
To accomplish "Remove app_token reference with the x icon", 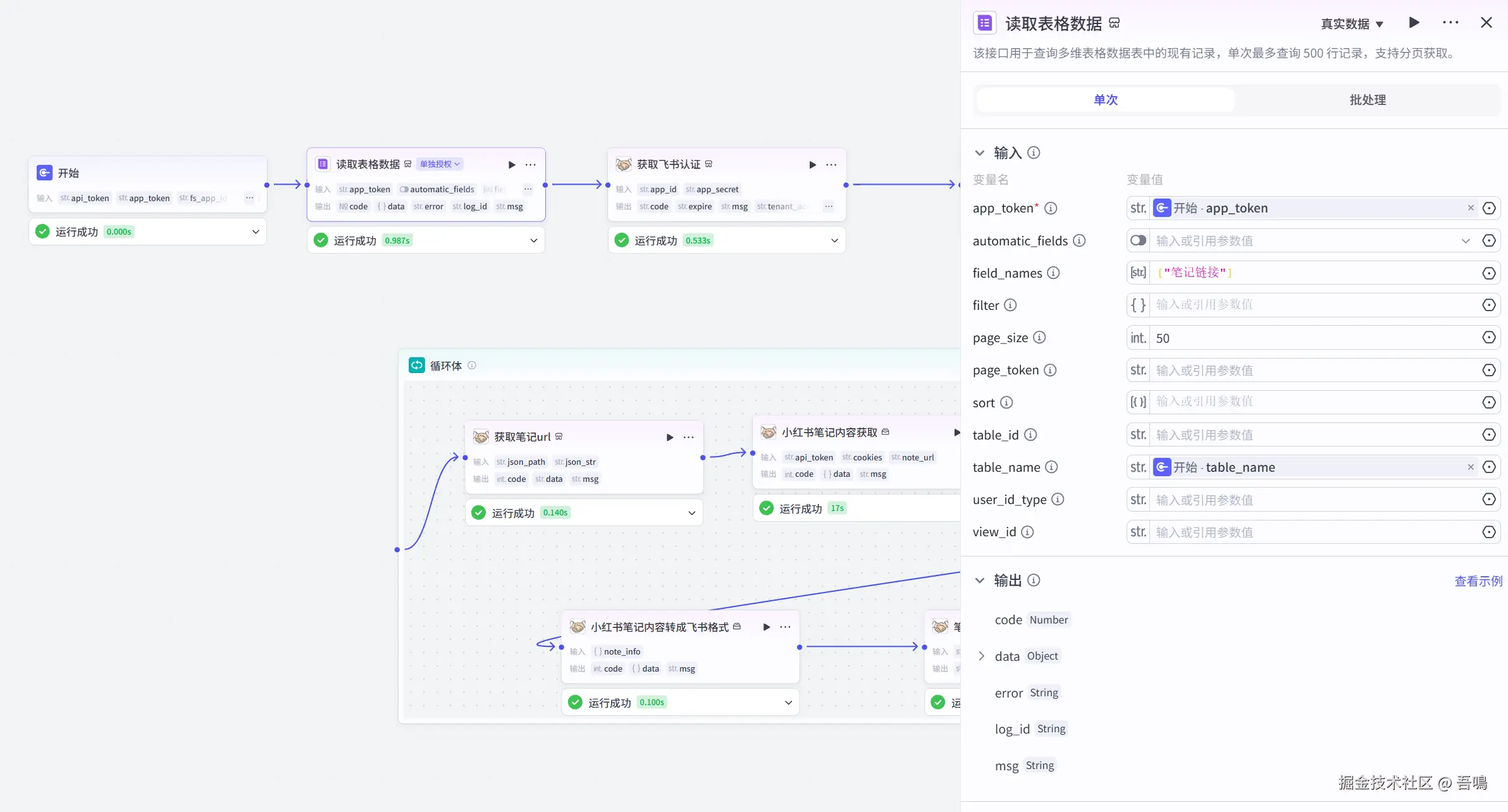I will point(1471,208).
